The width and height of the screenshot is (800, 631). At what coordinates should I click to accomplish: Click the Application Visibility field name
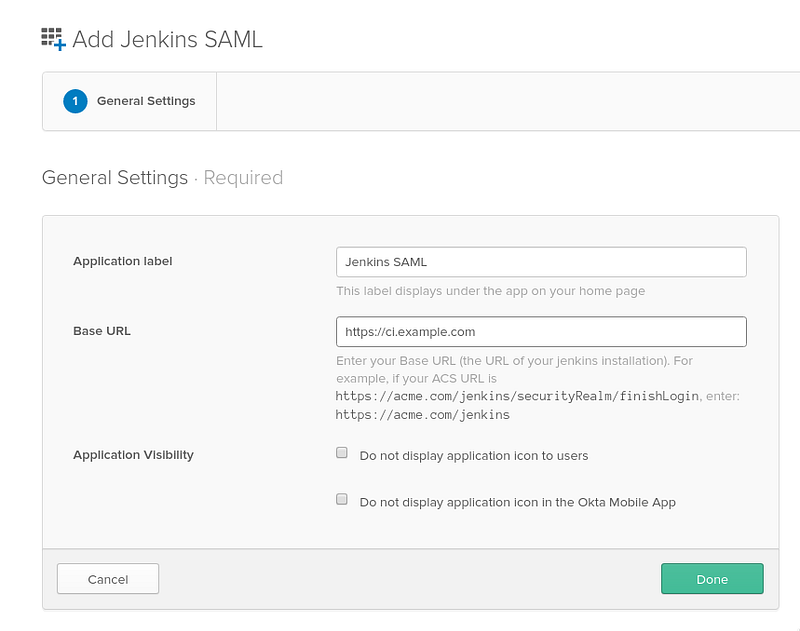pyautogui.click(x=133, y=455)
